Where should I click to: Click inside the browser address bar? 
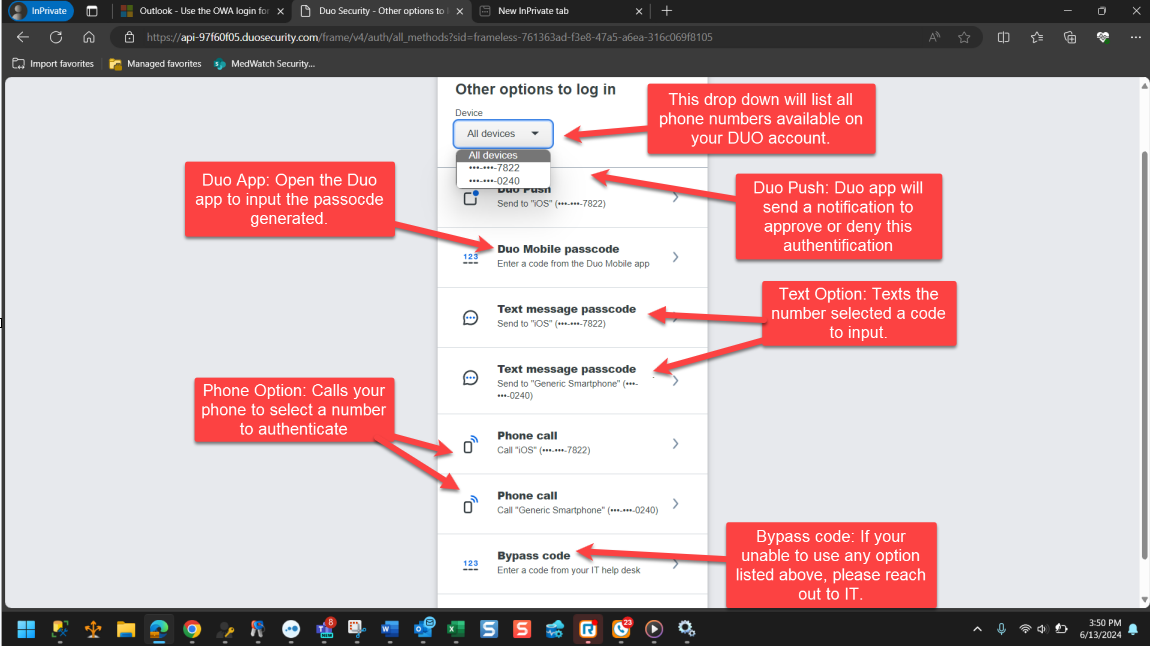(400, 37)
